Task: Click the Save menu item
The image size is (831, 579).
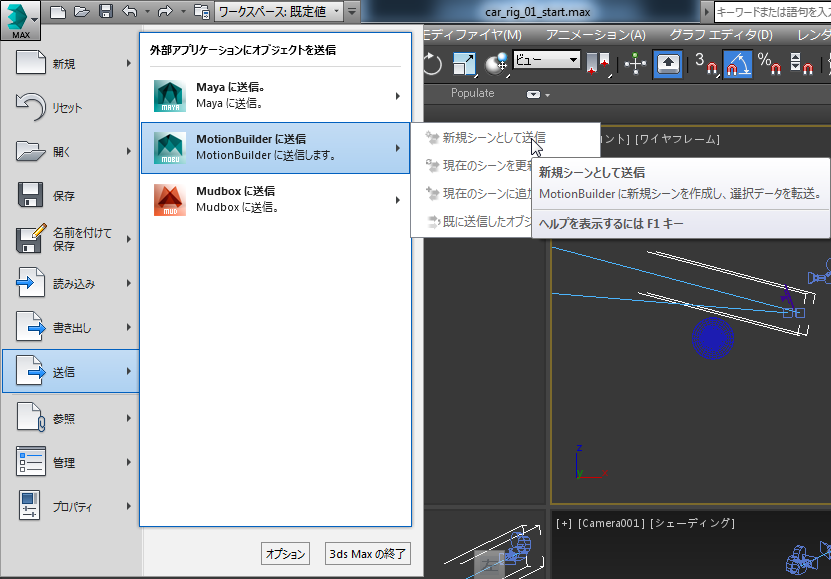Action: point(70,195)
